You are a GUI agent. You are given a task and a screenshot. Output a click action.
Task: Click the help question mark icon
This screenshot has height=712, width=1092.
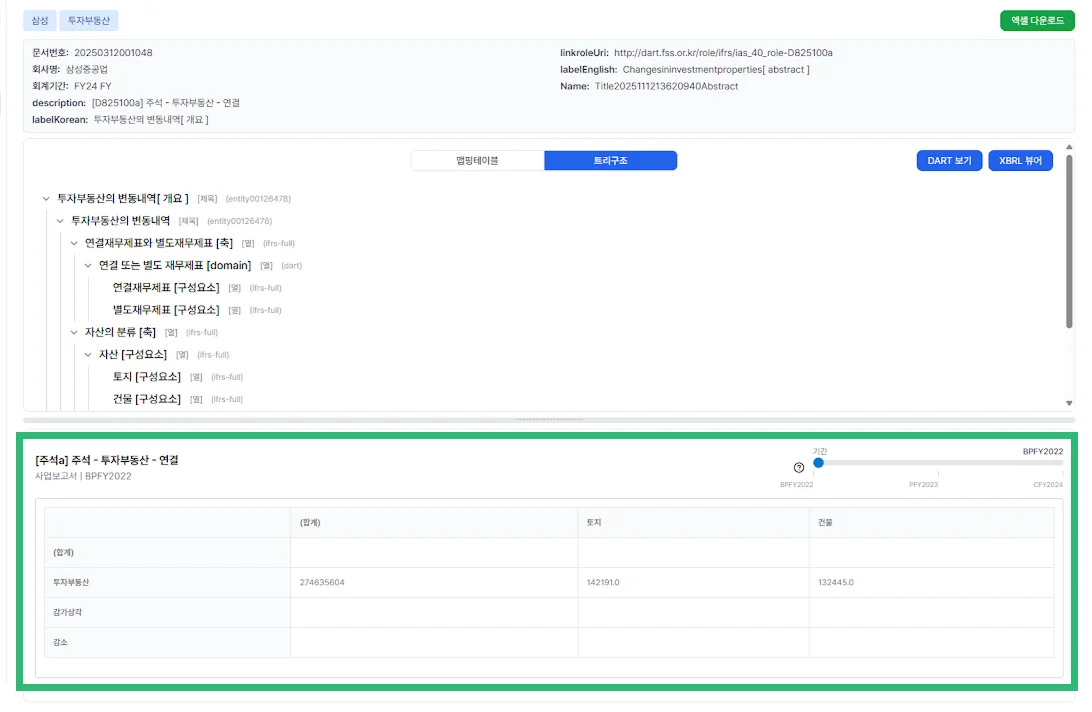coord(799,467)
